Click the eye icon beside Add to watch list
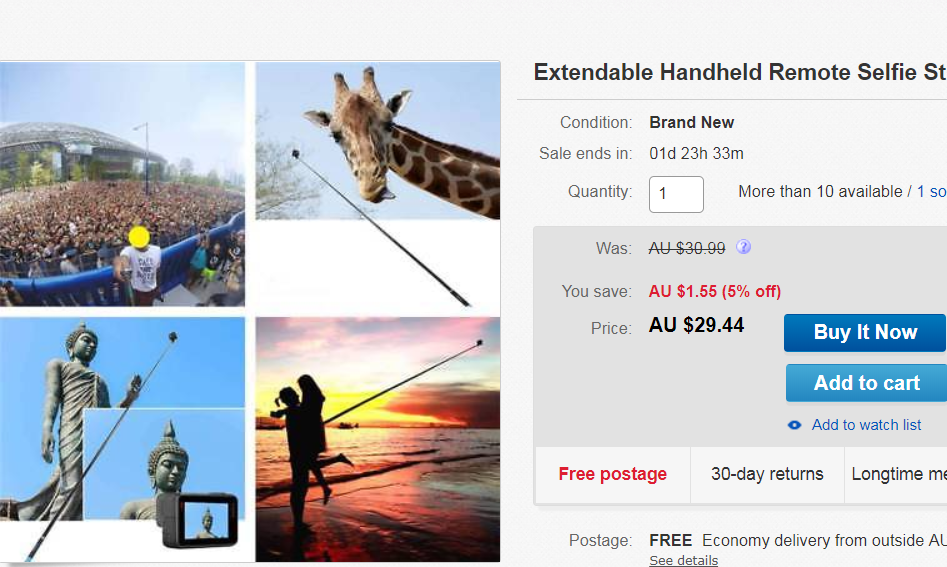947x567 pixels. pos(794,425)
